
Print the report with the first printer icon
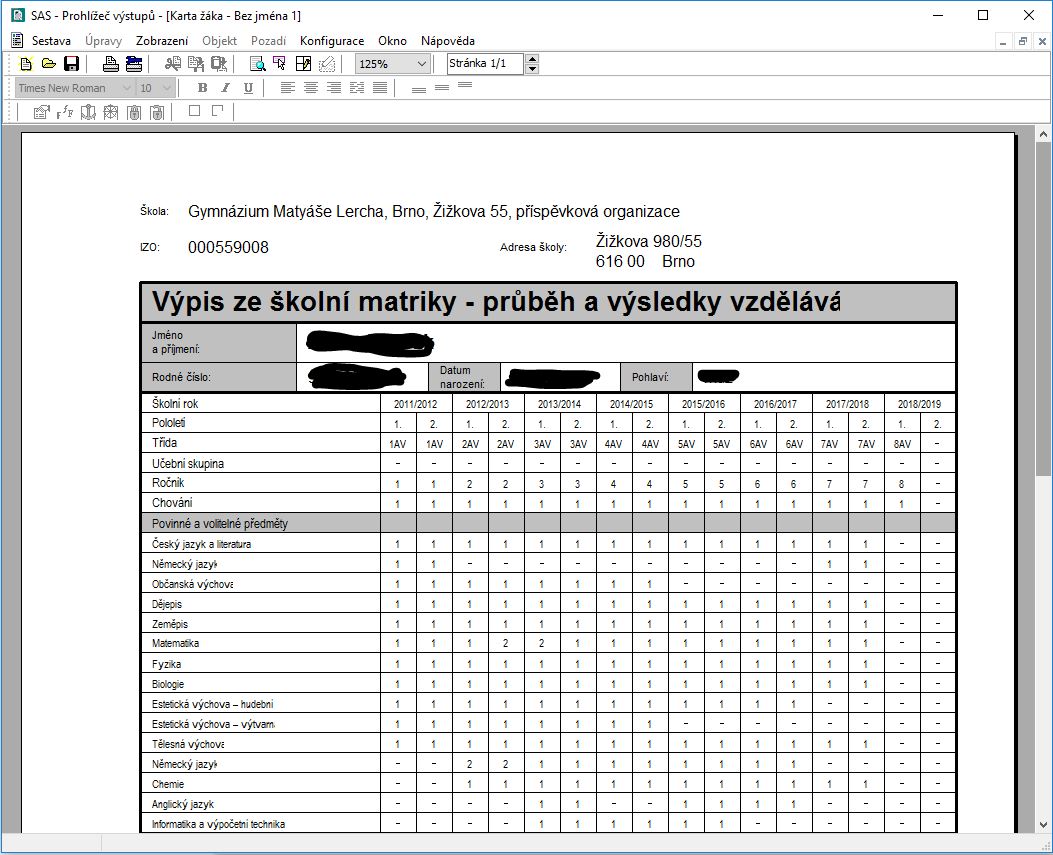111,64
